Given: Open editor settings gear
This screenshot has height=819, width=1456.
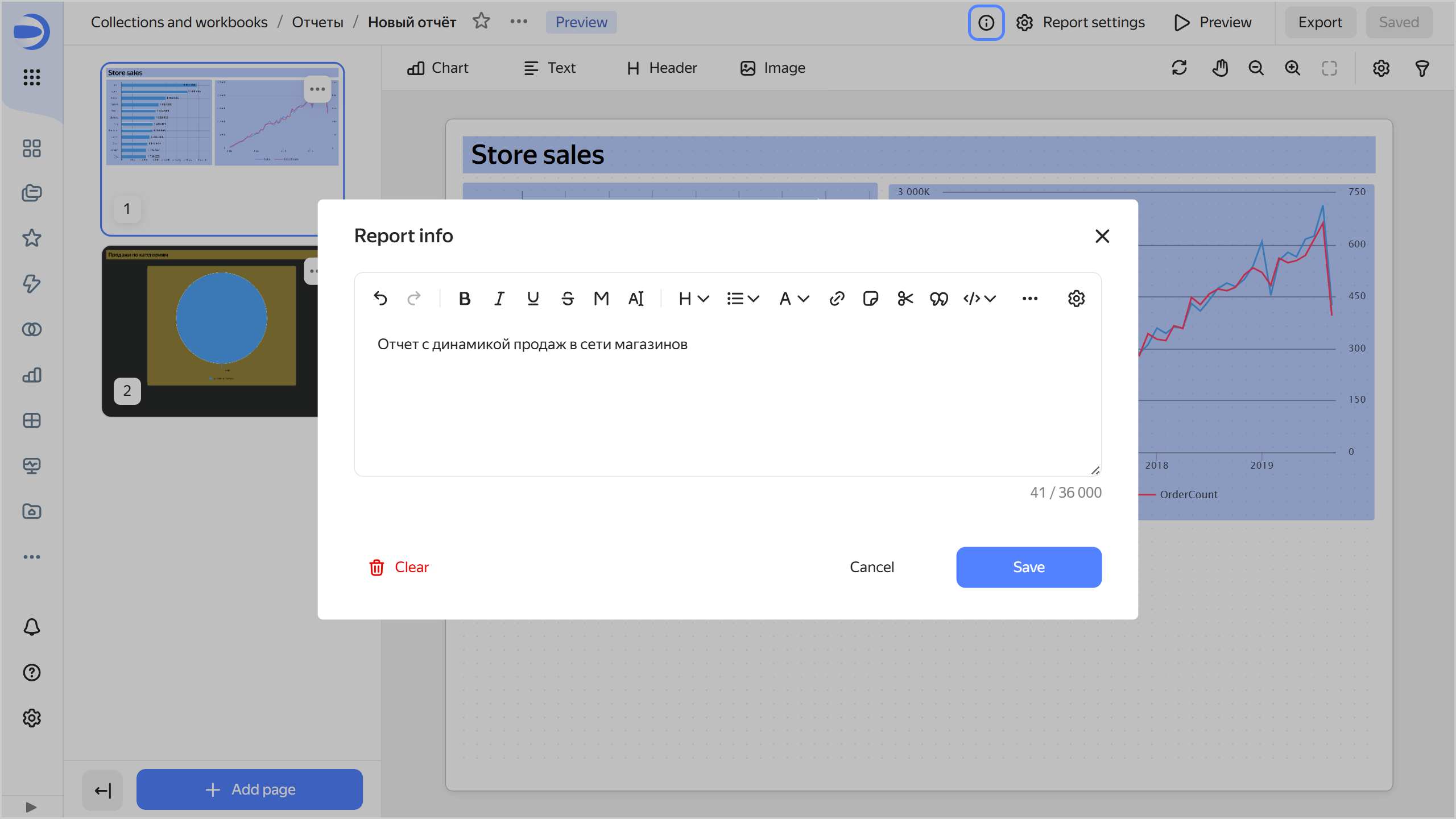Looking at the screenshot, I should click(x=1076, y=299).
